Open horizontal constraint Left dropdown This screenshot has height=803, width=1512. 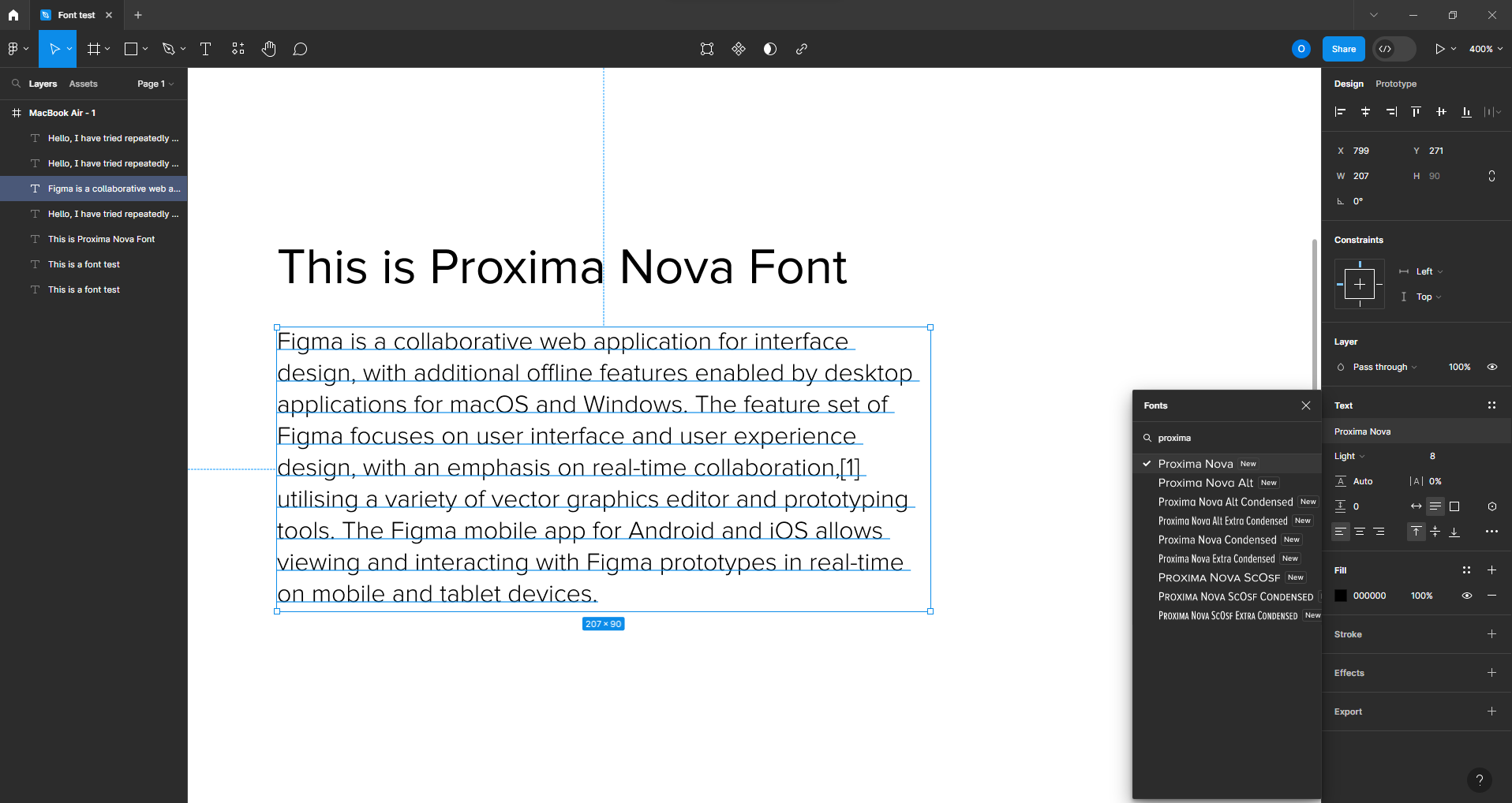tap(1429, 271)
